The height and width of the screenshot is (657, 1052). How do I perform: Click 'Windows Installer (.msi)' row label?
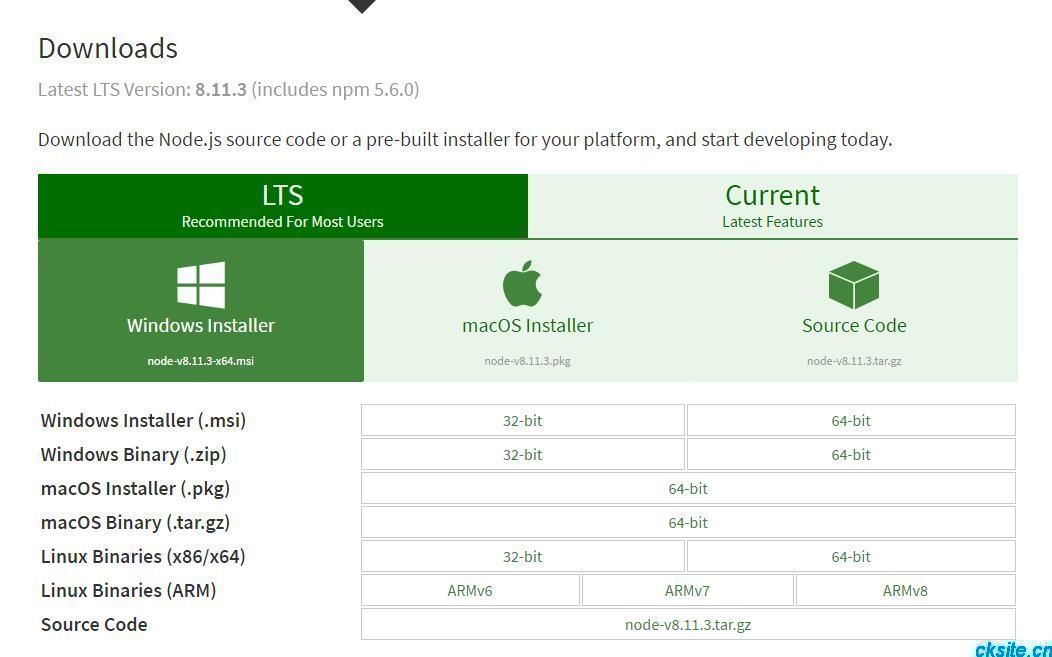point(144,421)
